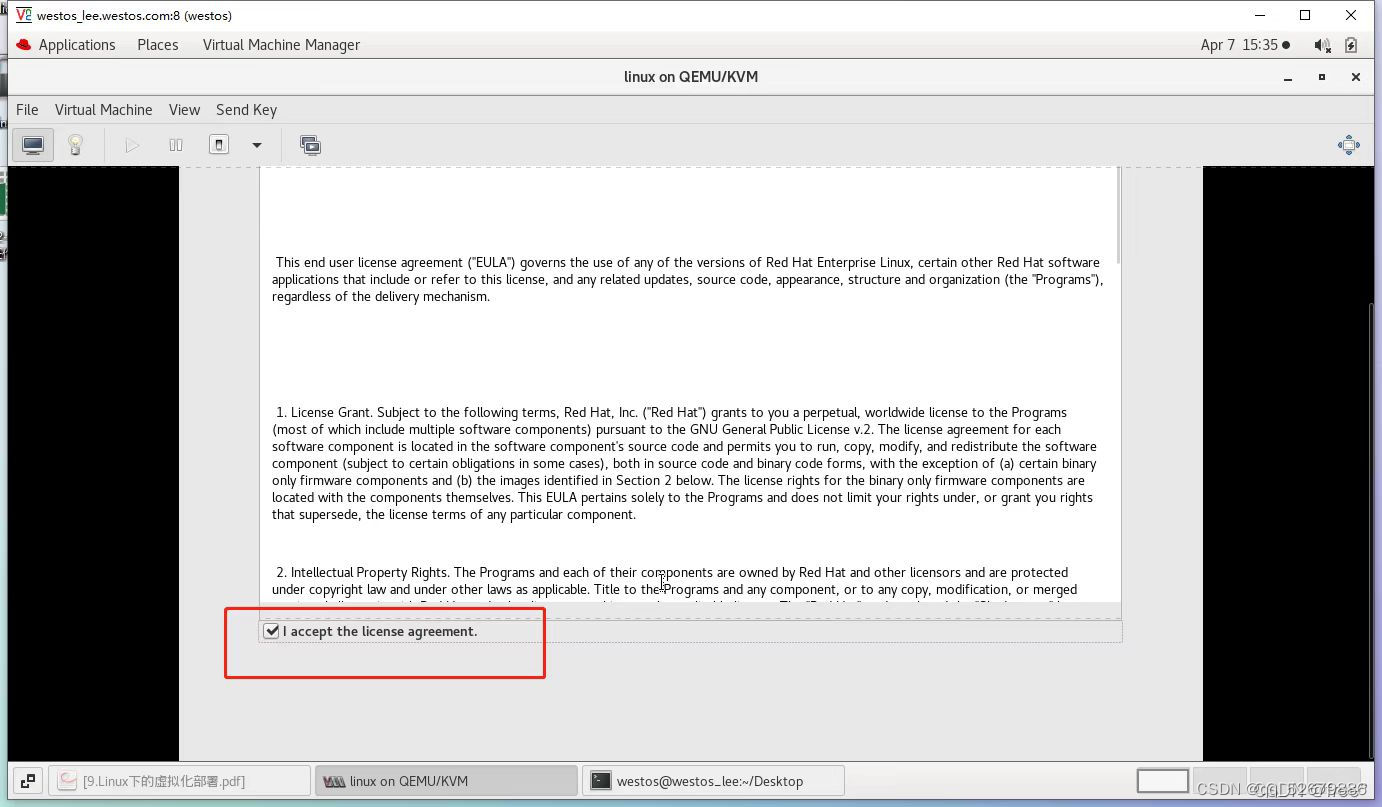Viewport: 1382px width, 807px height.
Task: Open the Applications menu
Action: [x=77, y=45]
